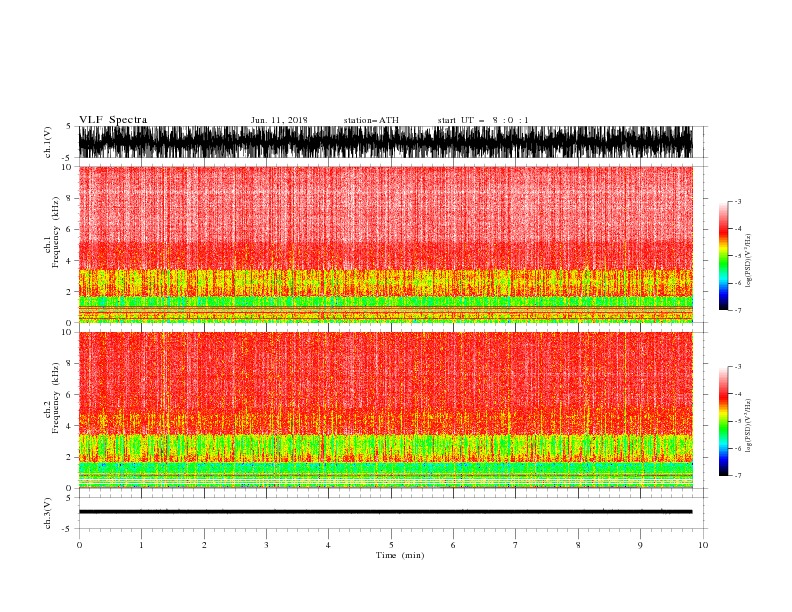Click the ch.2 color bar "log(PSD)(V²/Hz)" label
Viewport: 792px width, 612px height.
pyautogui.click(x=748, y=426)
